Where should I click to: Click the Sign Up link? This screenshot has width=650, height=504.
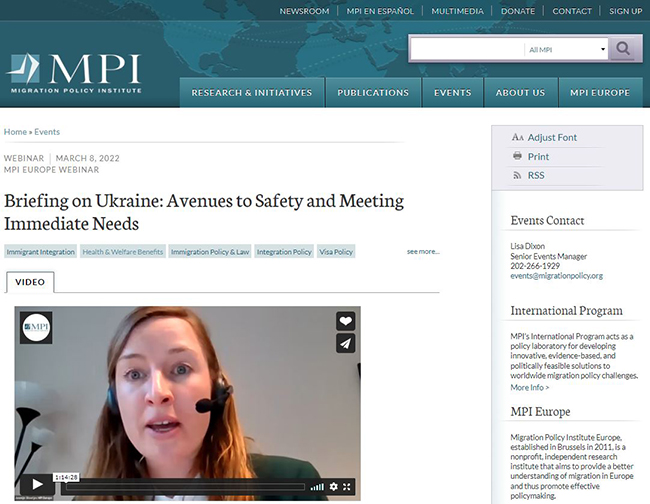click(626, 11)
